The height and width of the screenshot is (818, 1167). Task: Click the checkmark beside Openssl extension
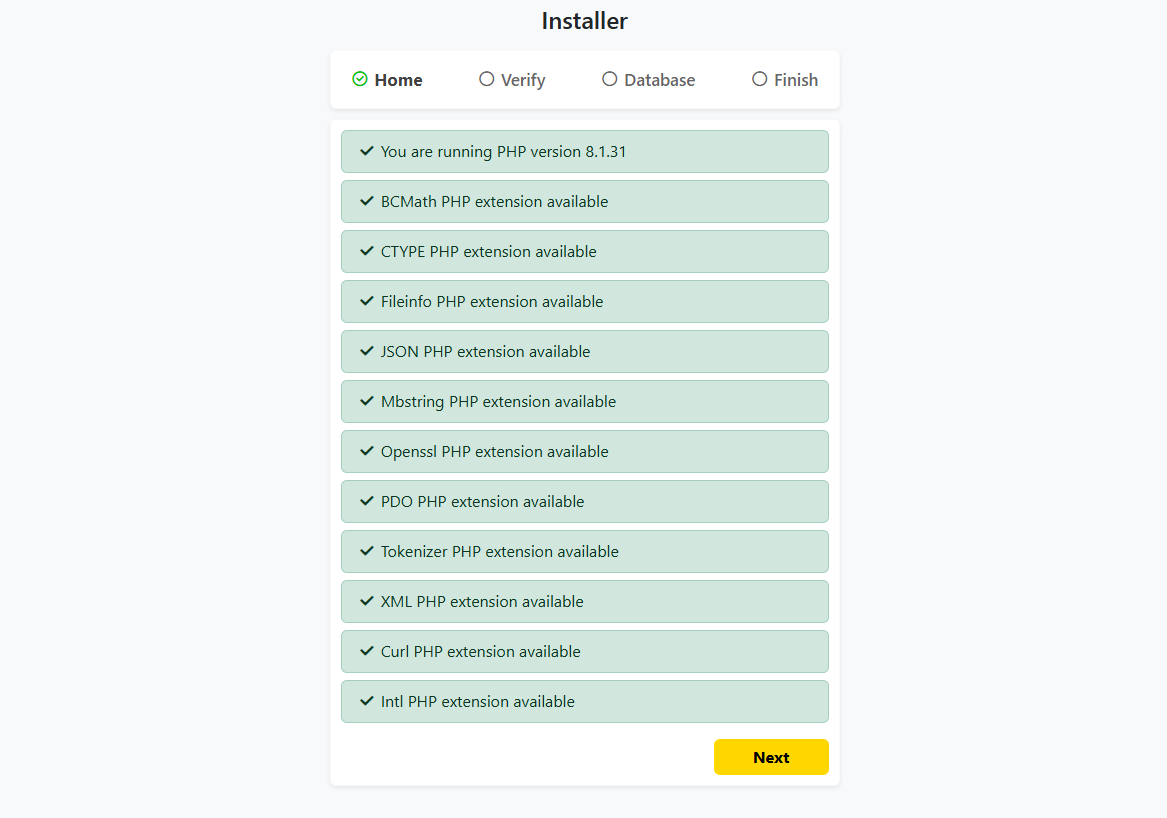(366, 450)
